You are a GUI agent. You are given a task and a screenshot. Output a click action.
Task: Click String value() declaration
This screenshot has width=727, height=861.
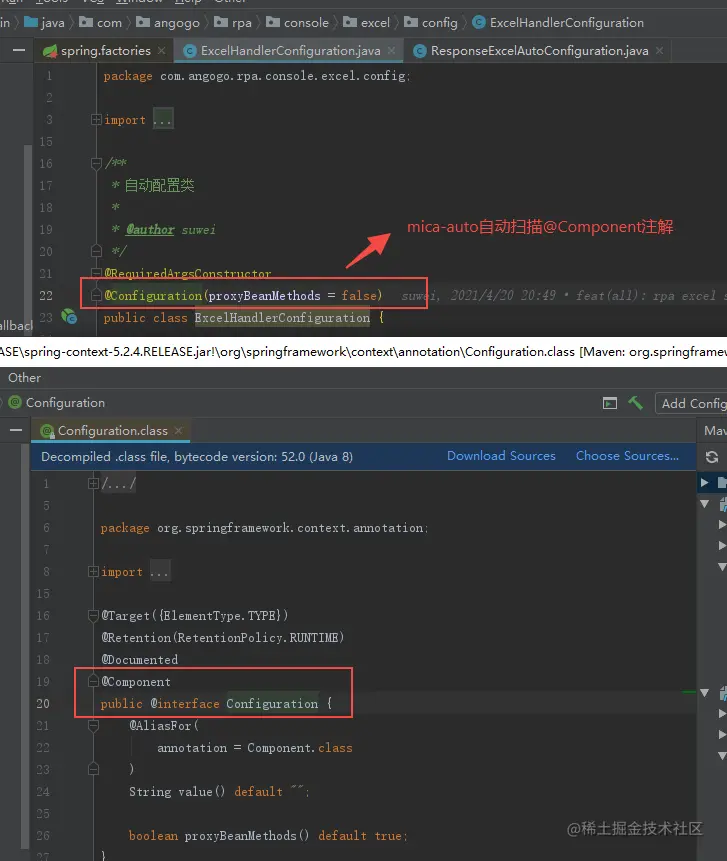click(x=219, y=791)
